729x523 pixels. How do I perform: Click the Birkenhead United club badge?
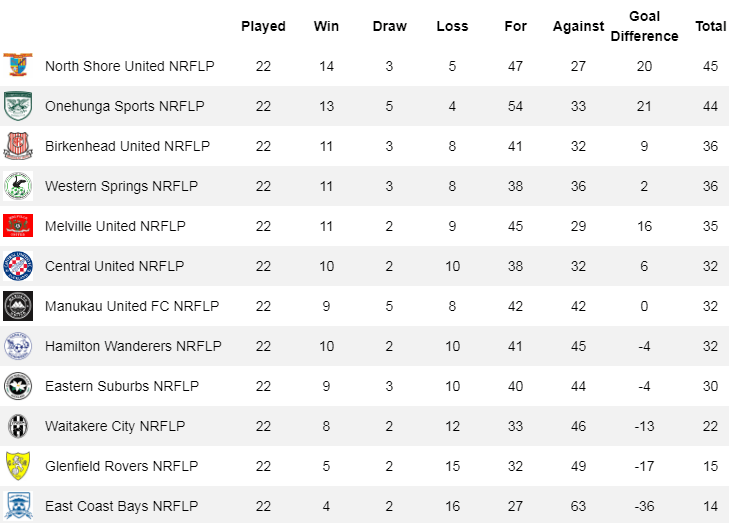pos(18,146)
